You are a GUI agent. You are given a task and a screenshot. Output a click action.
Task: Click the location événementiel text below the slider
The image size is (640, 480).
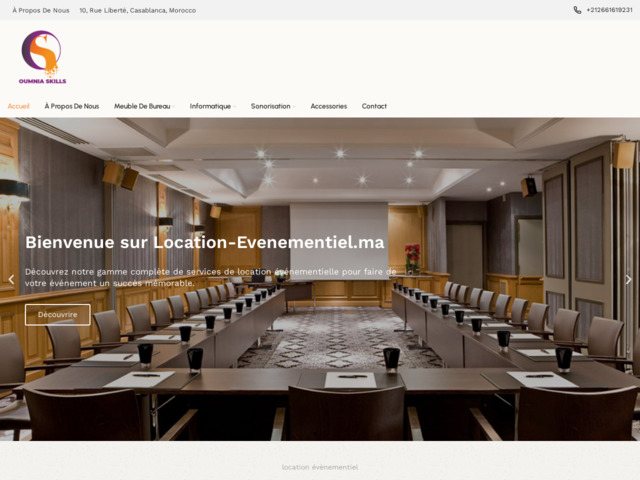[319, 467]
